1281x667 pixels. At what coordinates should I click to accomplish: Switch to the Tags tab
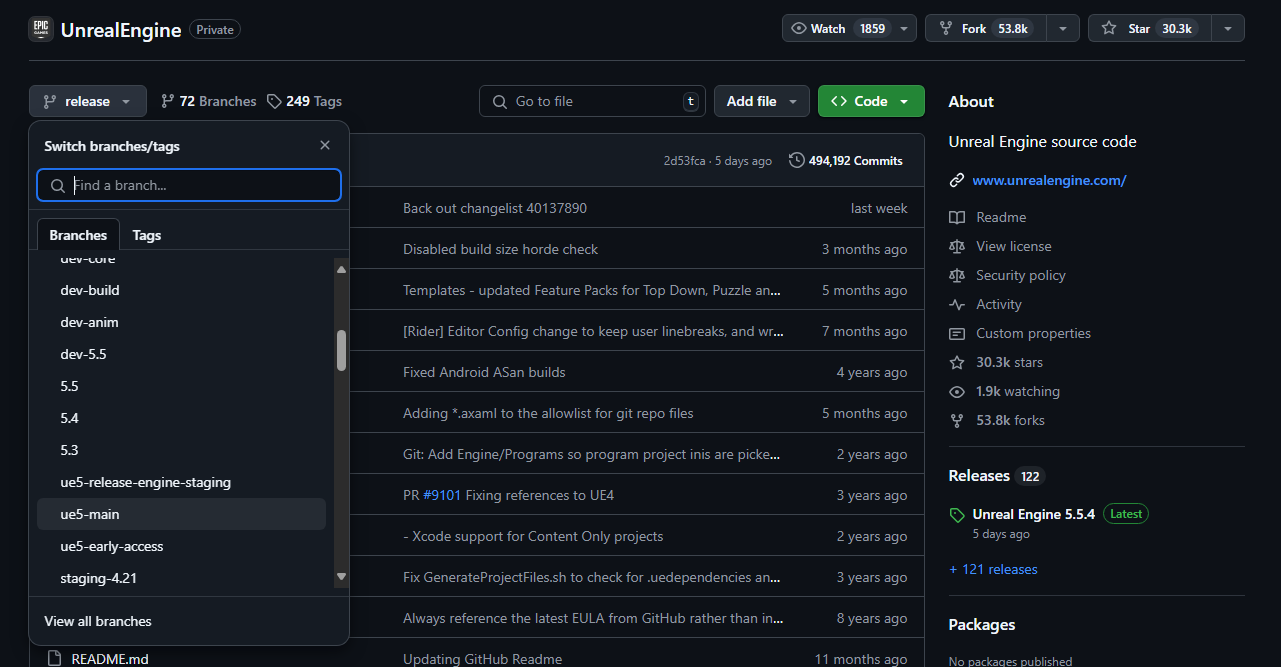click(147, 235)
